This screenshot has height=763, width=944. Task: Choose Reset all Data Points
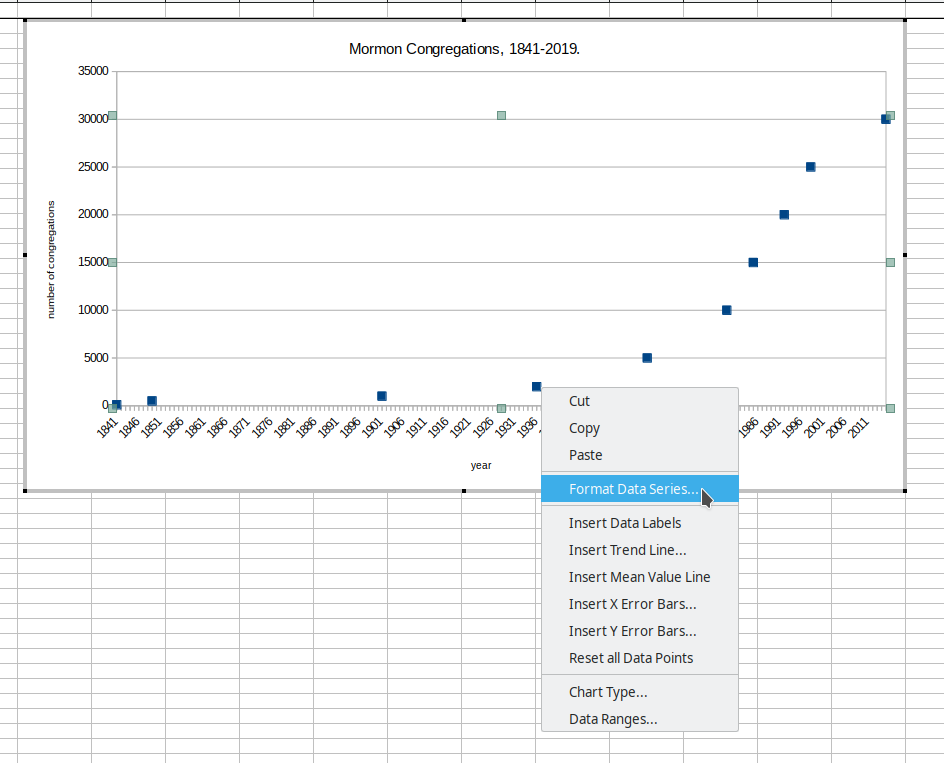[639, 658]
